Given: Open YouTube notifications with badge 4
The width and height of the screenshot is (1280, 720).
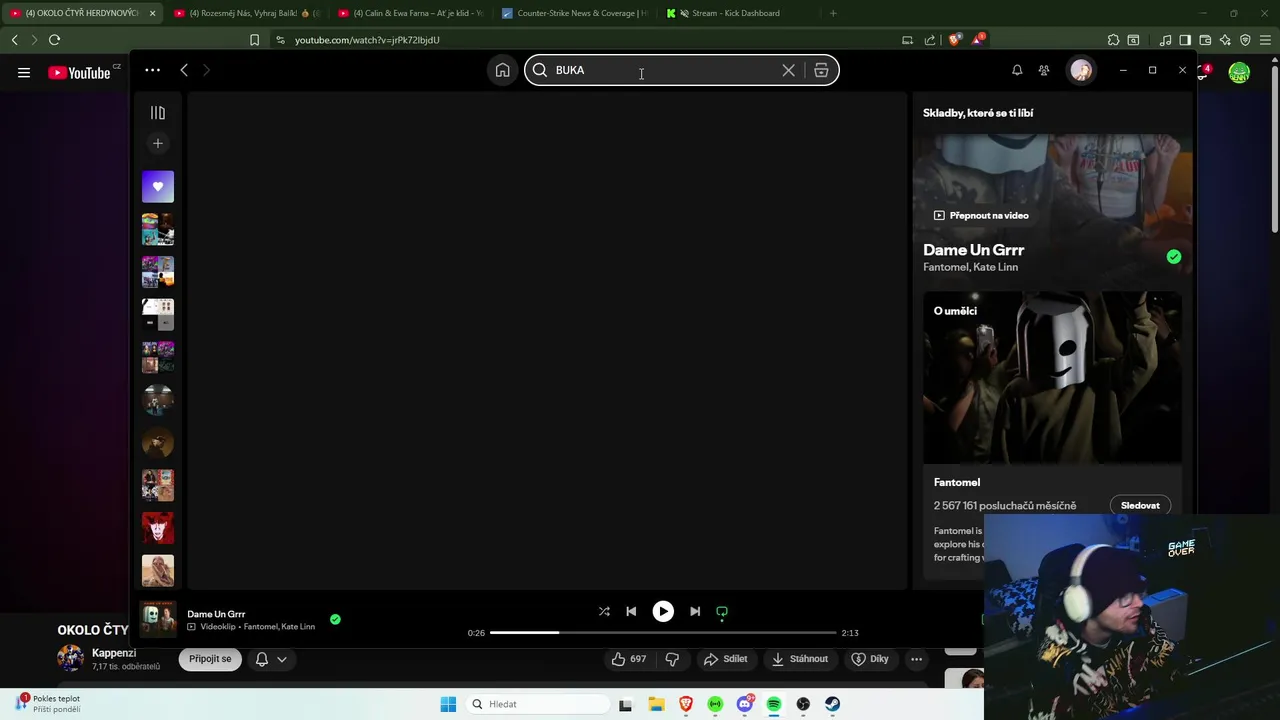Looking at the screenshot, I should coord(1203,72).
